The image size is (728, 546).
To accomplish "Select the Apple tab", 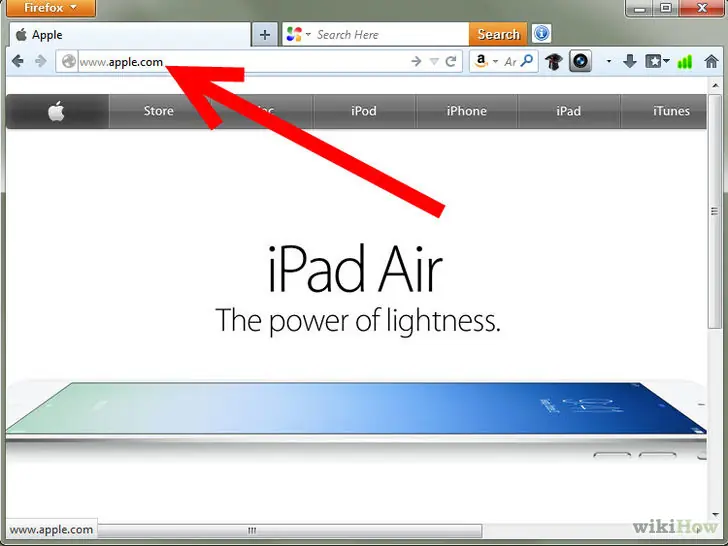I will tap(130, 35).
